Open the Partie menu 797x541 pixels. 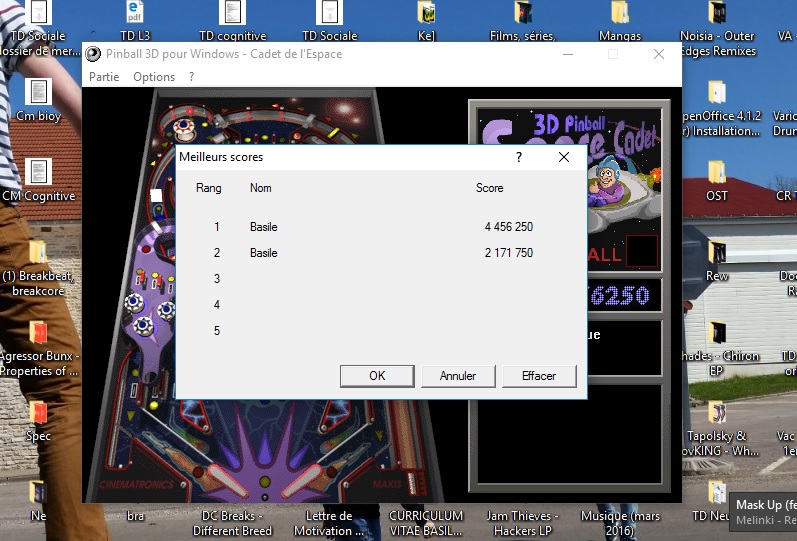tap(104, 77)
